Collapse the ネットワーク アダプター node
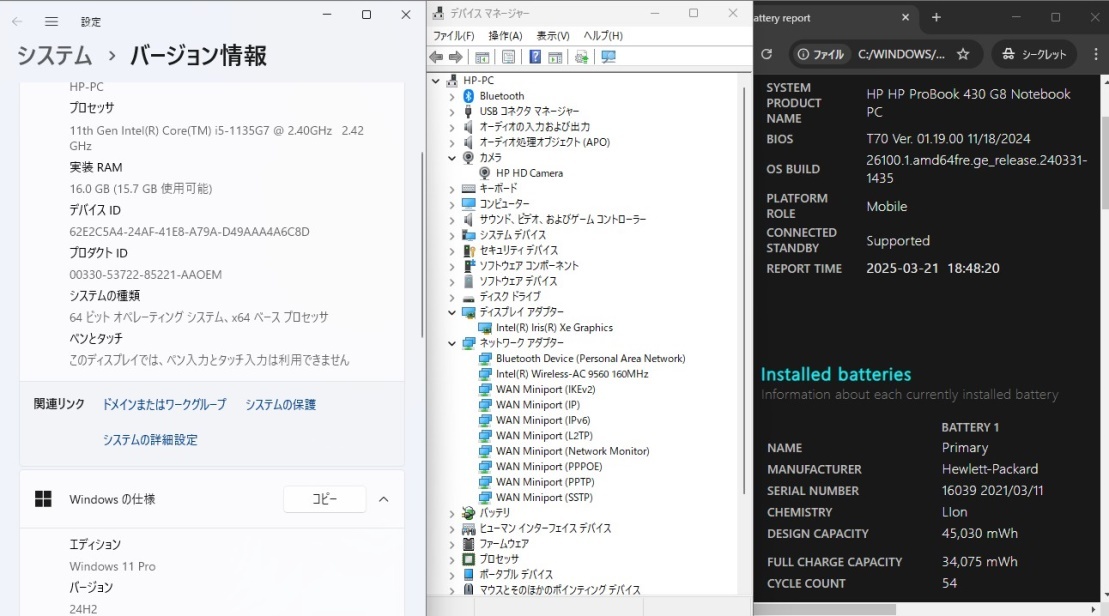1109x616 pixels. (x=452, y=343)
